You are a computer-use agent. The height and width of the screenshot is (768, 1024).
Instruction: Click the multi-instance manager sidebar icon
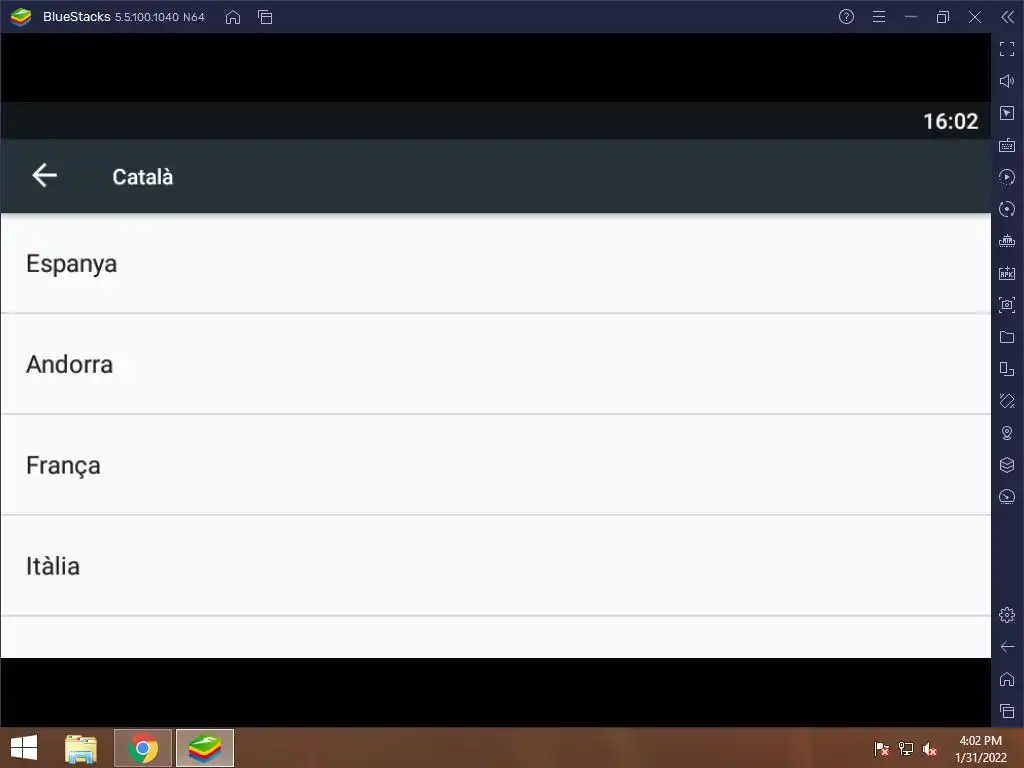pos(1007,369)
